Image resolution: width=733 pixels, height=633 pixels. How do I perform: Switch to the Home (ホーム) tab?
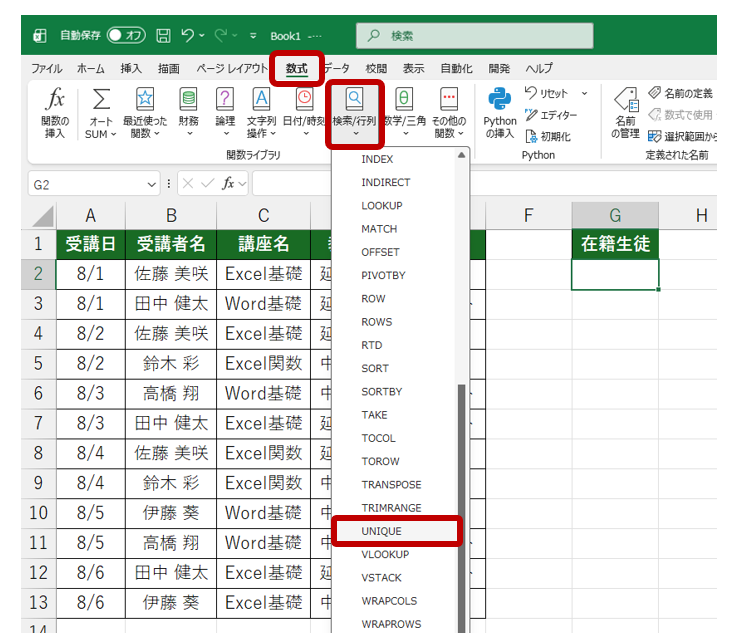[91, 69]
